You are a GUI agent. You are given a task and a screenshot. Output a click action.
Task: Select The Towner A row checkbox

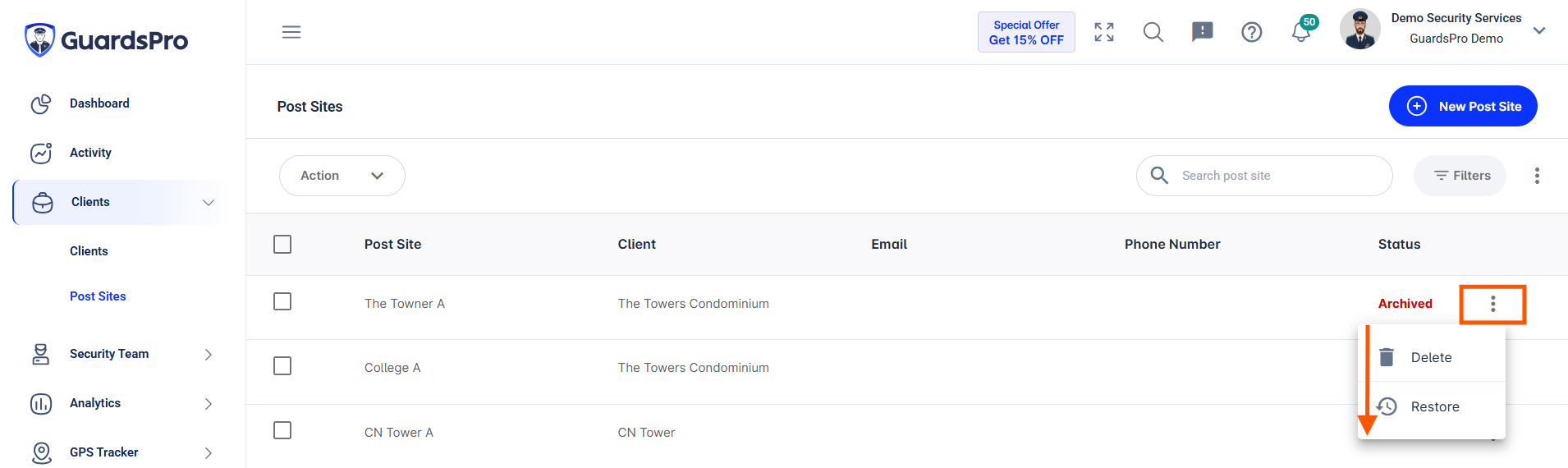tap(282, 301)
